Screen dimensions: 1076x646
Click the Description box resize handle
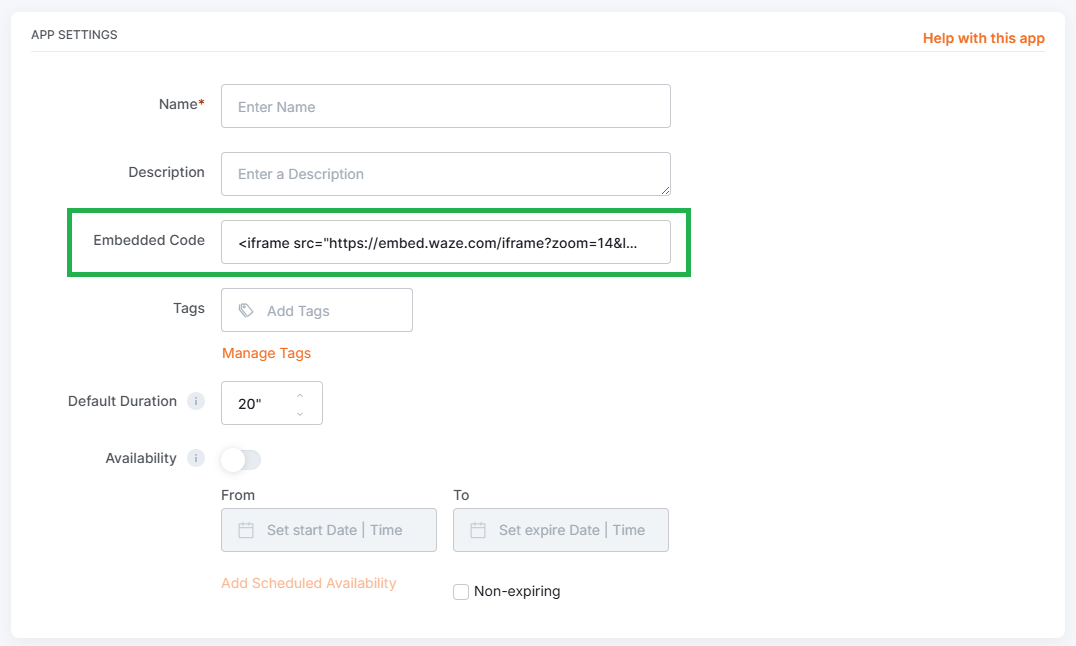pos(664,189)
